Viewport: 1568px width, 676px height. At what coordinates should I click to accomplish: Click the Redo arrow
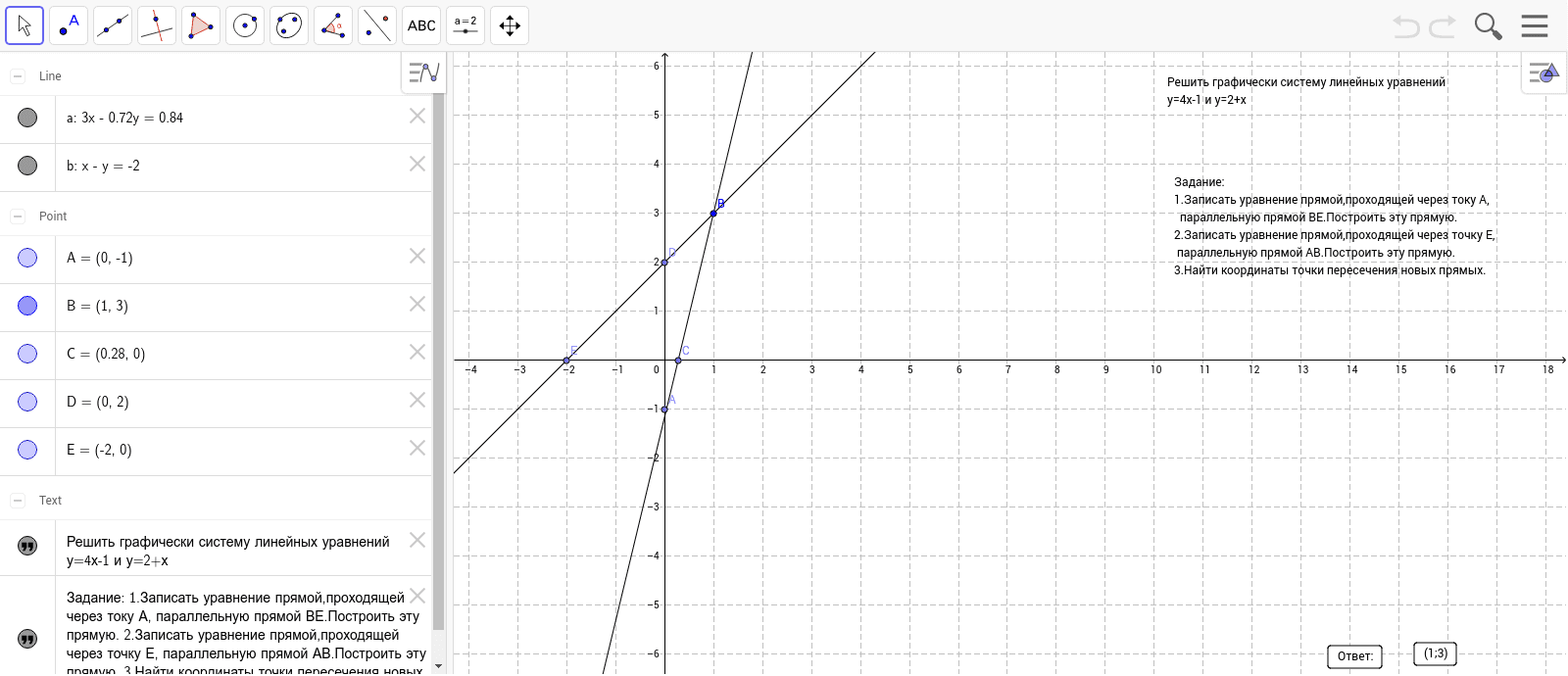click(x=1443, y=26)
